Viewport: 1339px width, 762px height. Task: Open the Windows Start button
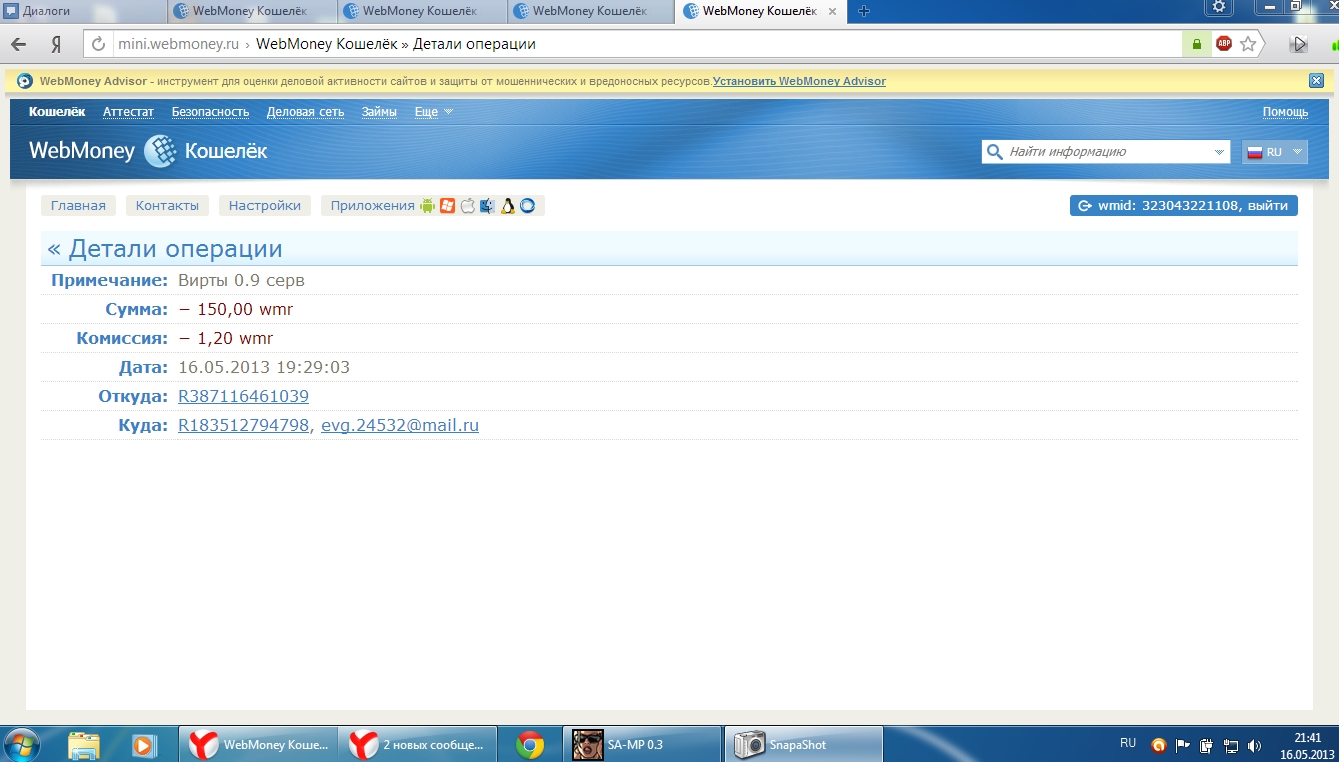[x=23, y=745]
